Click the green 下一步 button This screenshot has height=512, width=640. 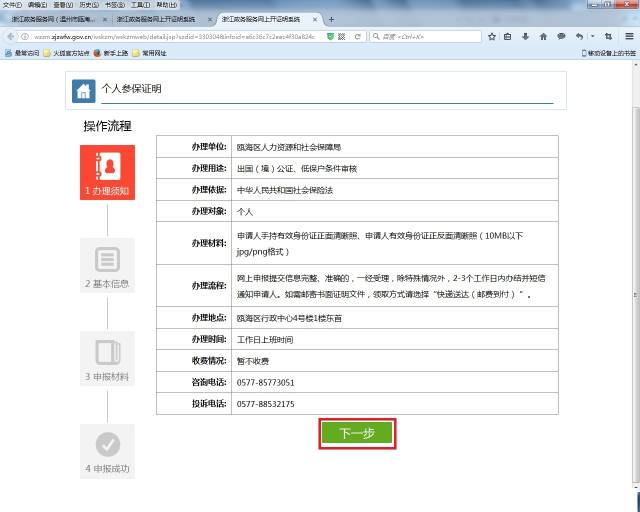click(x=357, y=433)
